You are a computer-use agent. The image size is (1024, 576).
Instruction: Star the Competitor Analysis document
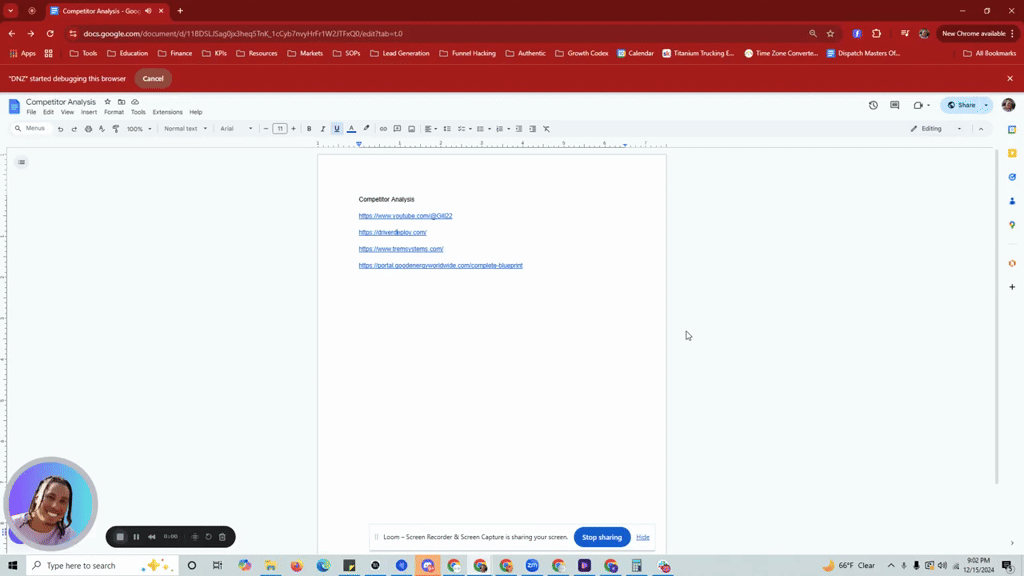click(x=108, y=102)
